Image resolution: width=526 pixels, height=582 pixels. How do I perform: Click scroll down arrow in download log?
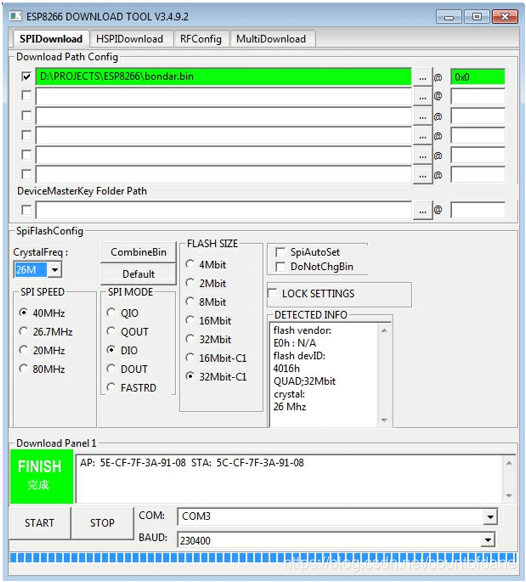(x=509, y=496)
